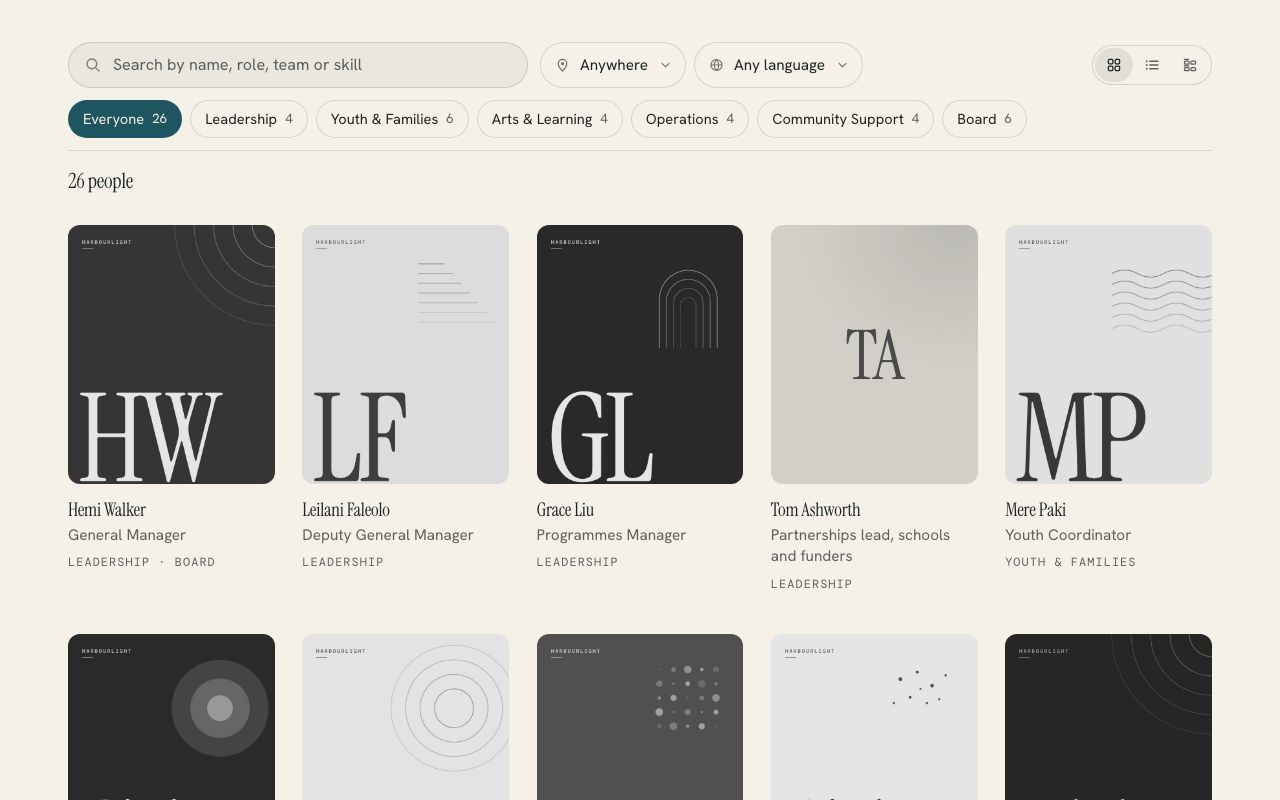Filter by Operations team
Screen dimensions: 1280x800
tap(690, 119)
